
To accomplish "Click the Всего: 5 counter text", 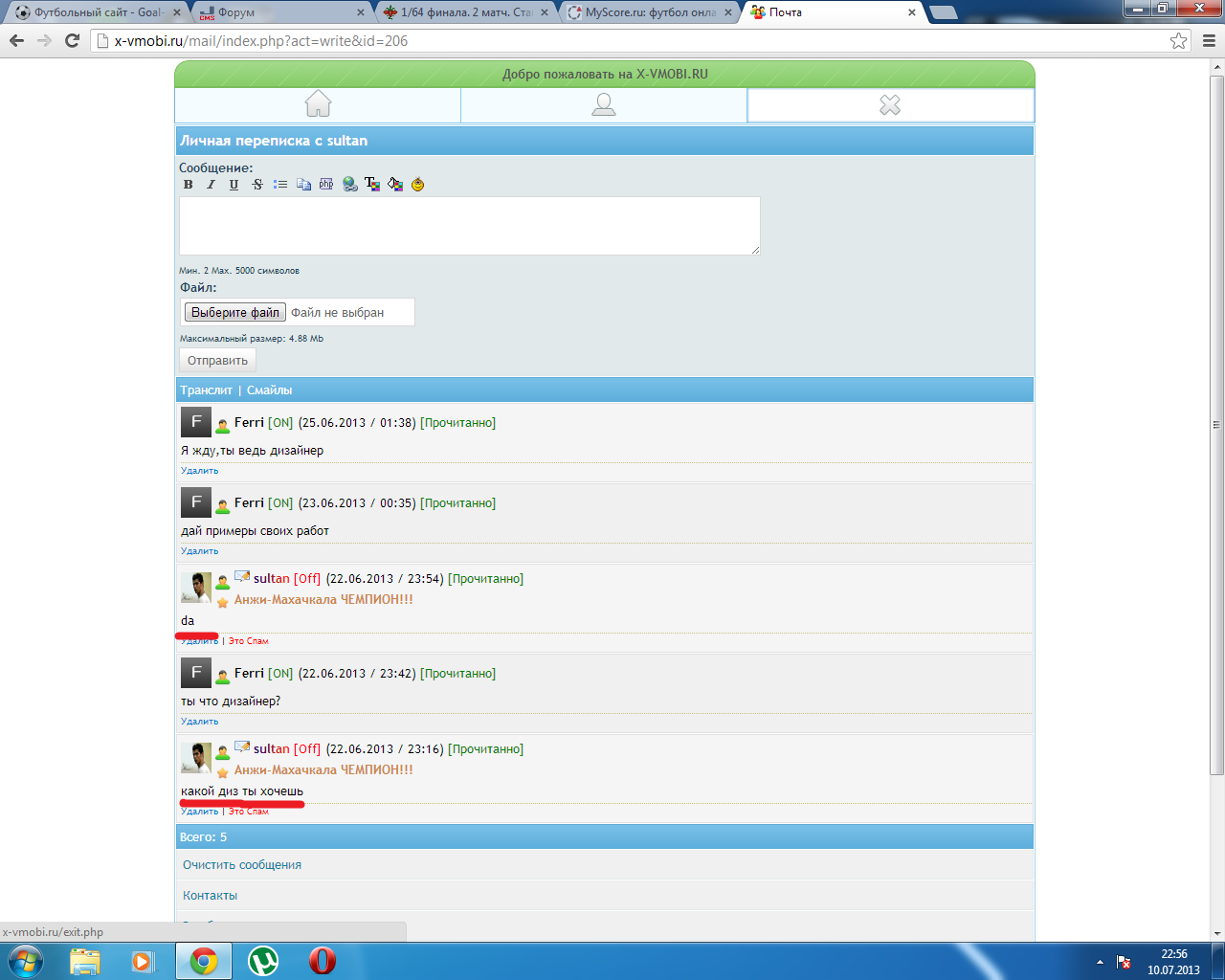I will coord(204,837).
